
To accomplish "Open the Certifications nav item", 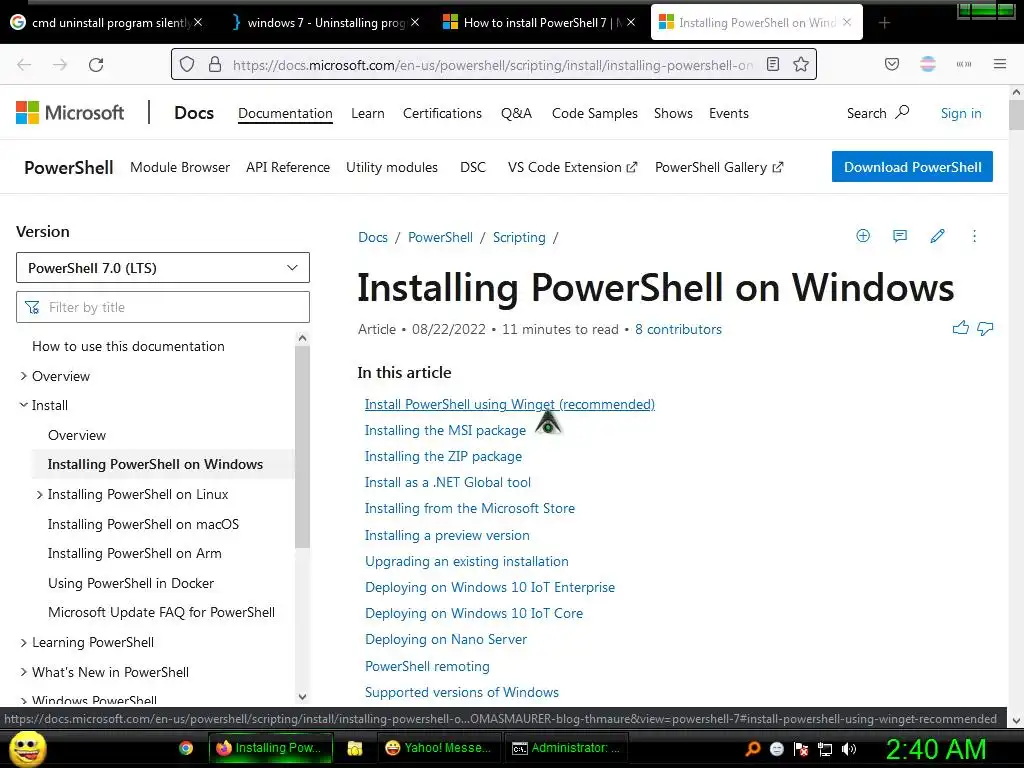I will (442, 113).
